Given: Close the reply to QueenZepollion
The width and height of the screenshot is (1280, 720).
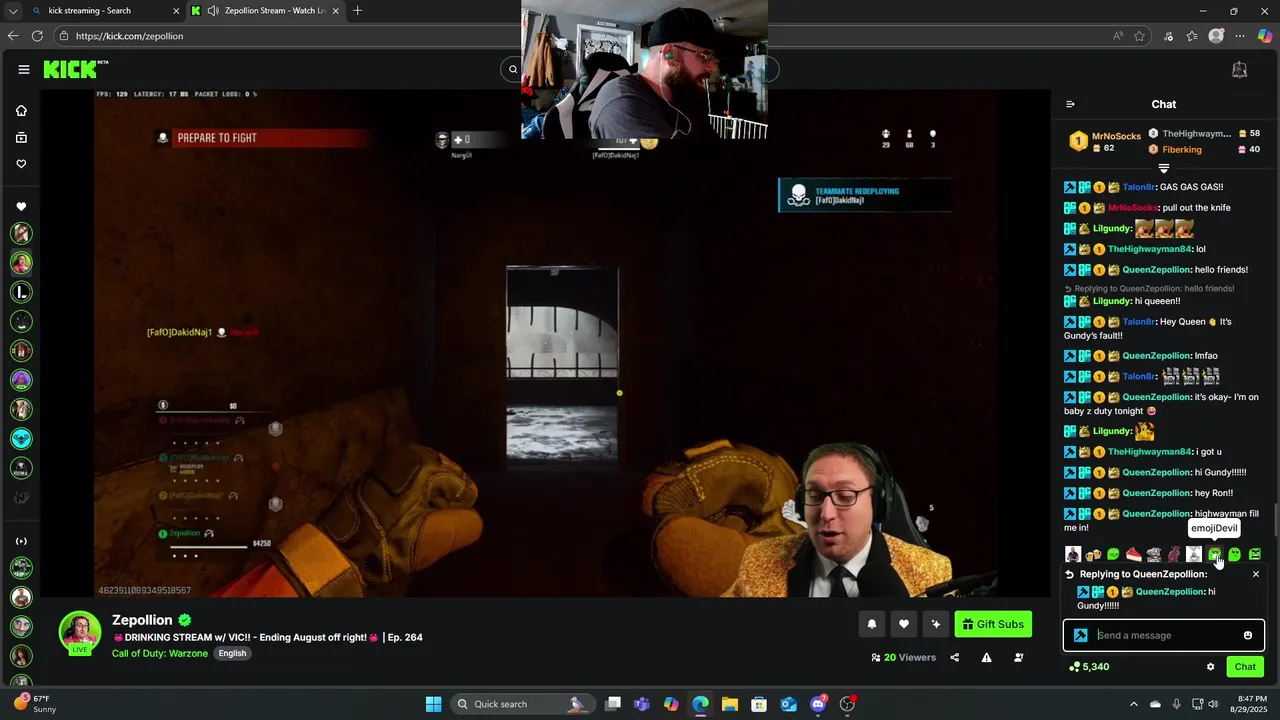Looking at the screenshot, I should (1256, 574).
